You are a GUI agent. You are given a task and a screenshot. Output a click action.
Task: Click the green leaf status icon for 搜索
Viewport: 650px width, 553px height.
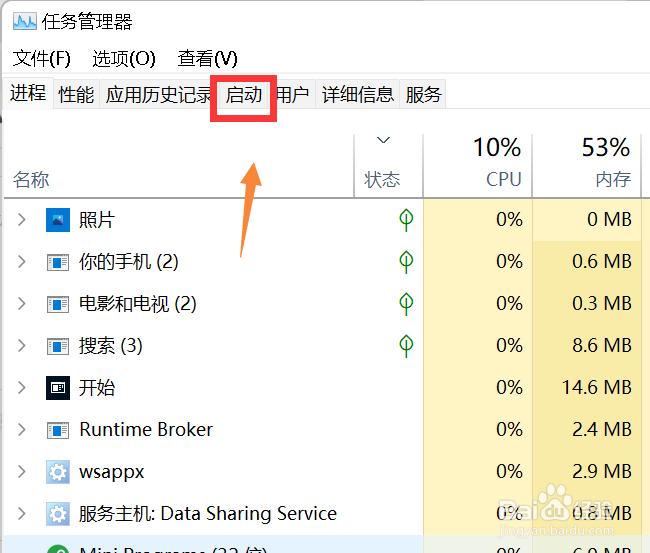pos(406,346)
